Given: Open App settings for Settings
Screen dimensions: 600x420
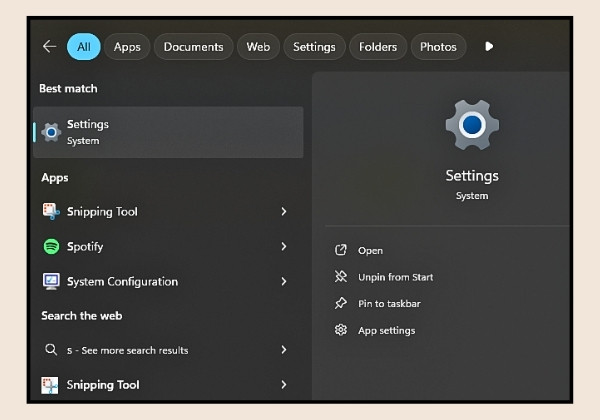Looking at the screenshot, I should (x=387, y=330).
